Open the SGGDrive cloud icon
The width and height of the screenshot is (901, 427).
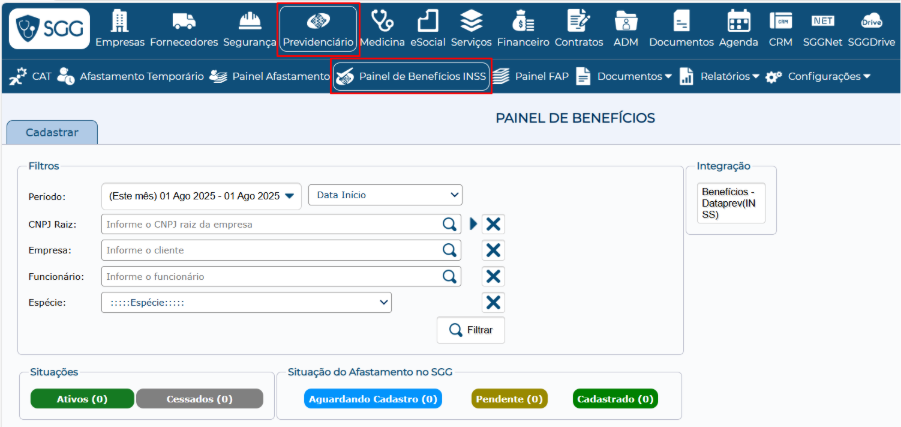pos(871,21)
